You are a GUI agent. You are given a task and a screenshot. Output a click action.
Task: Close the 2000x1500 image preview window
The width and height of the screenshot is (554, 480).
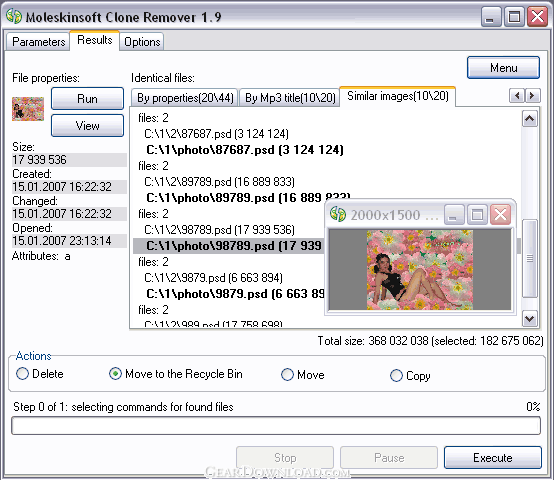click(x=500, y=214)
